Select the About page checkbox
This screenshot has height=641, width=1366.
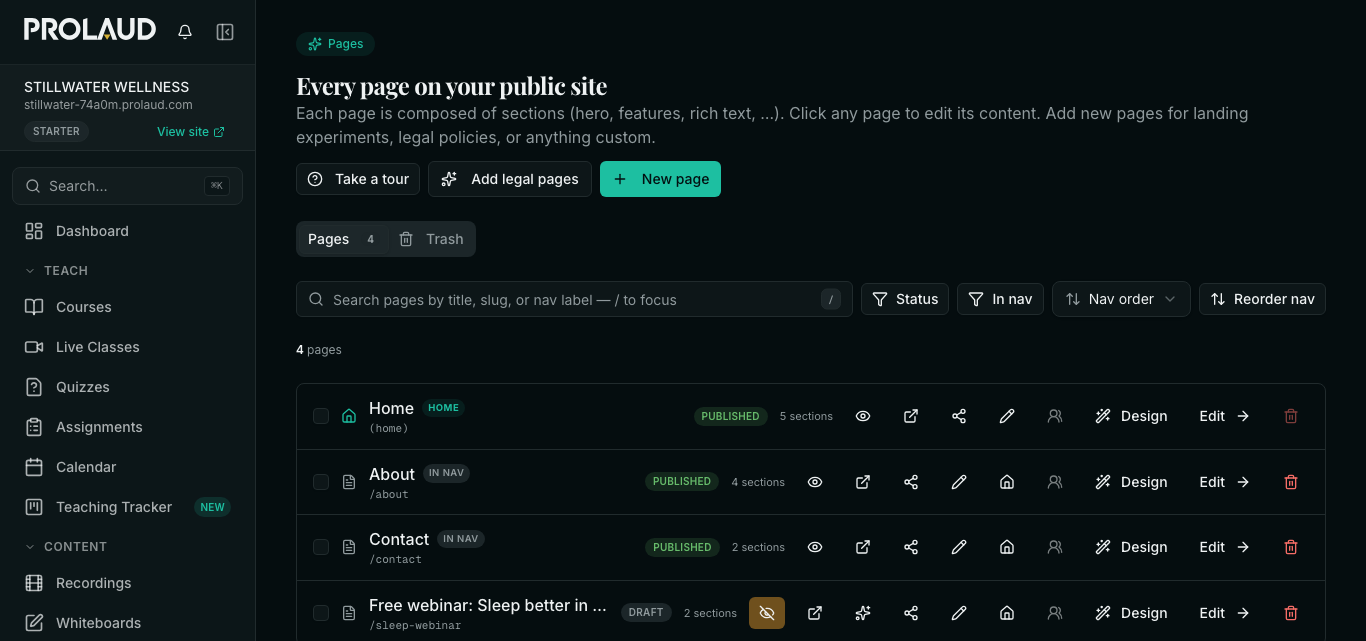(321, 482)
